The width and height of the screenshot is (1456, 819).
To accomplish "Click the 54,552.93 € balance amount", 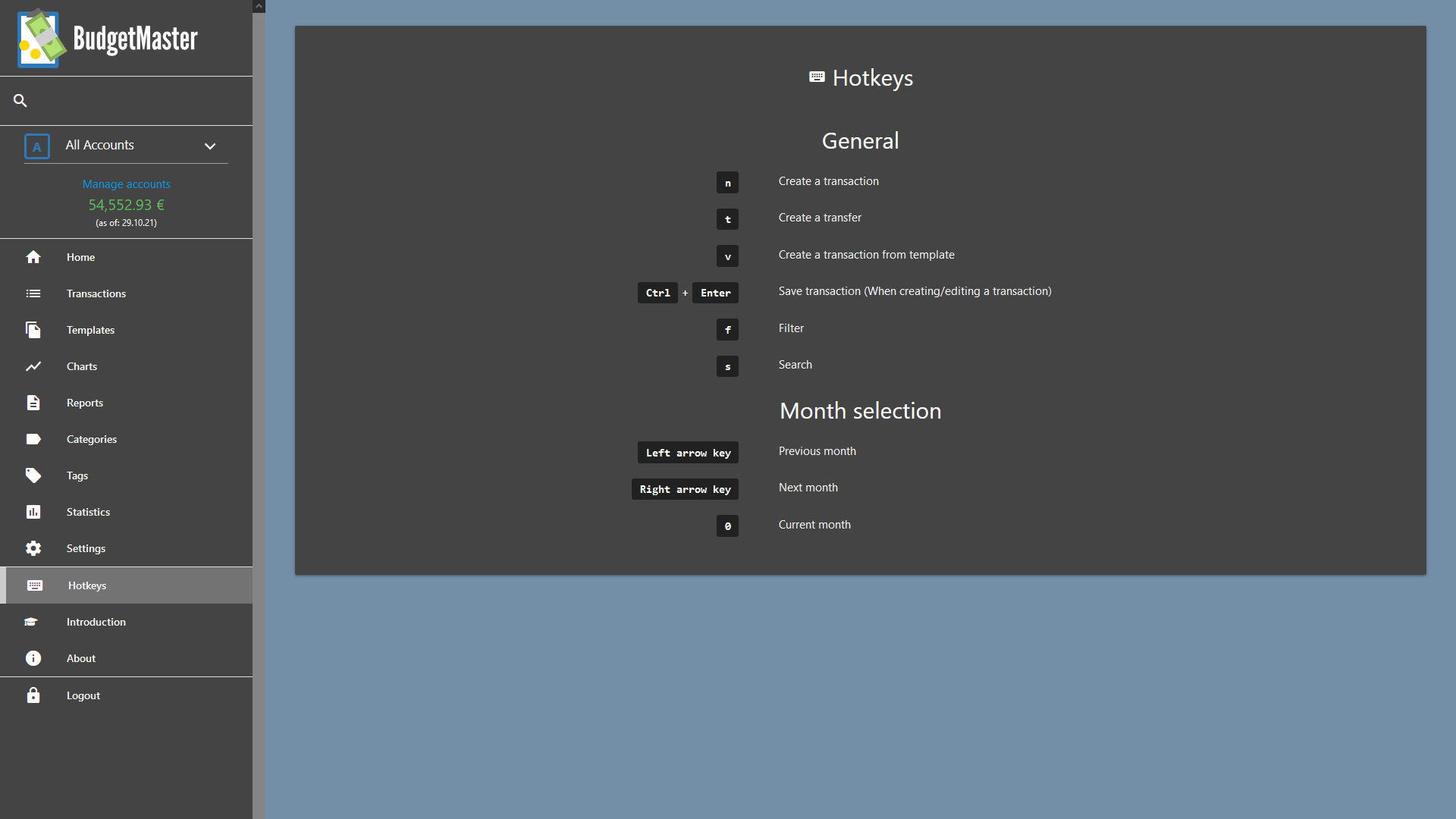I will coord(126,205).
